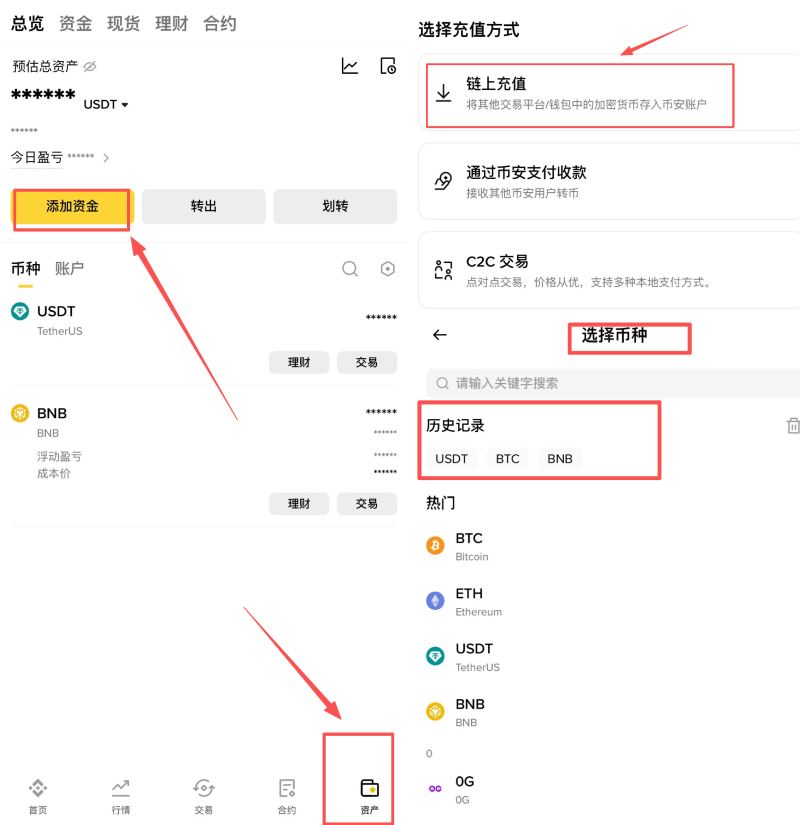This screenshot has width=800, height=825.
Task: Click the search magnifier above the coin list
Action: coord(349,268)
